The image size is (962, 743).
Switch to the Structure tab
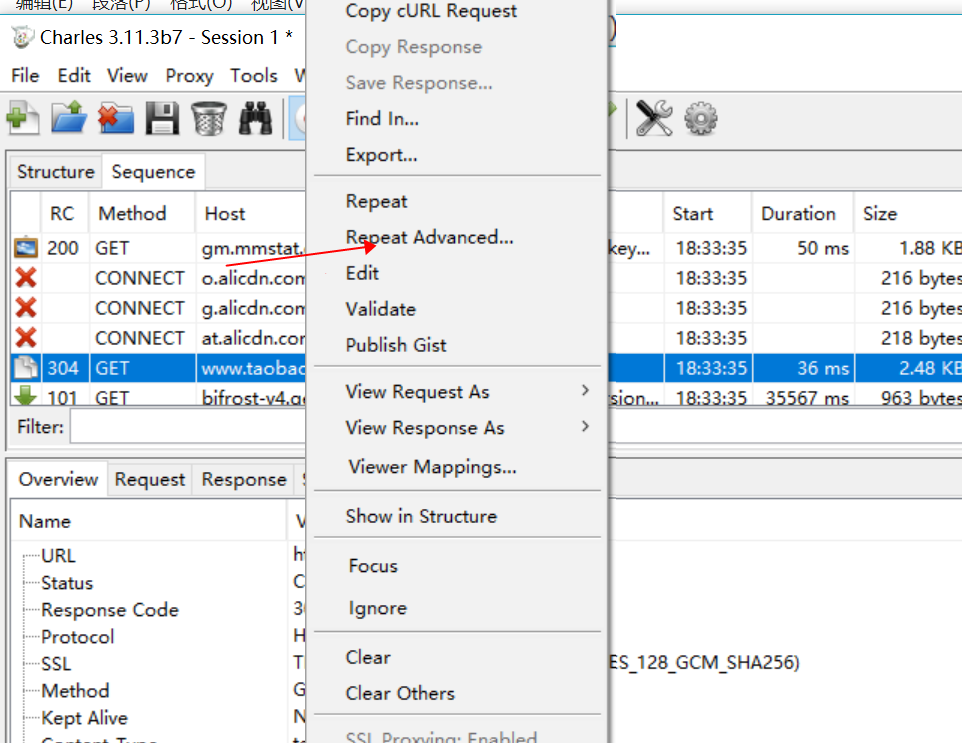[56, 172]
